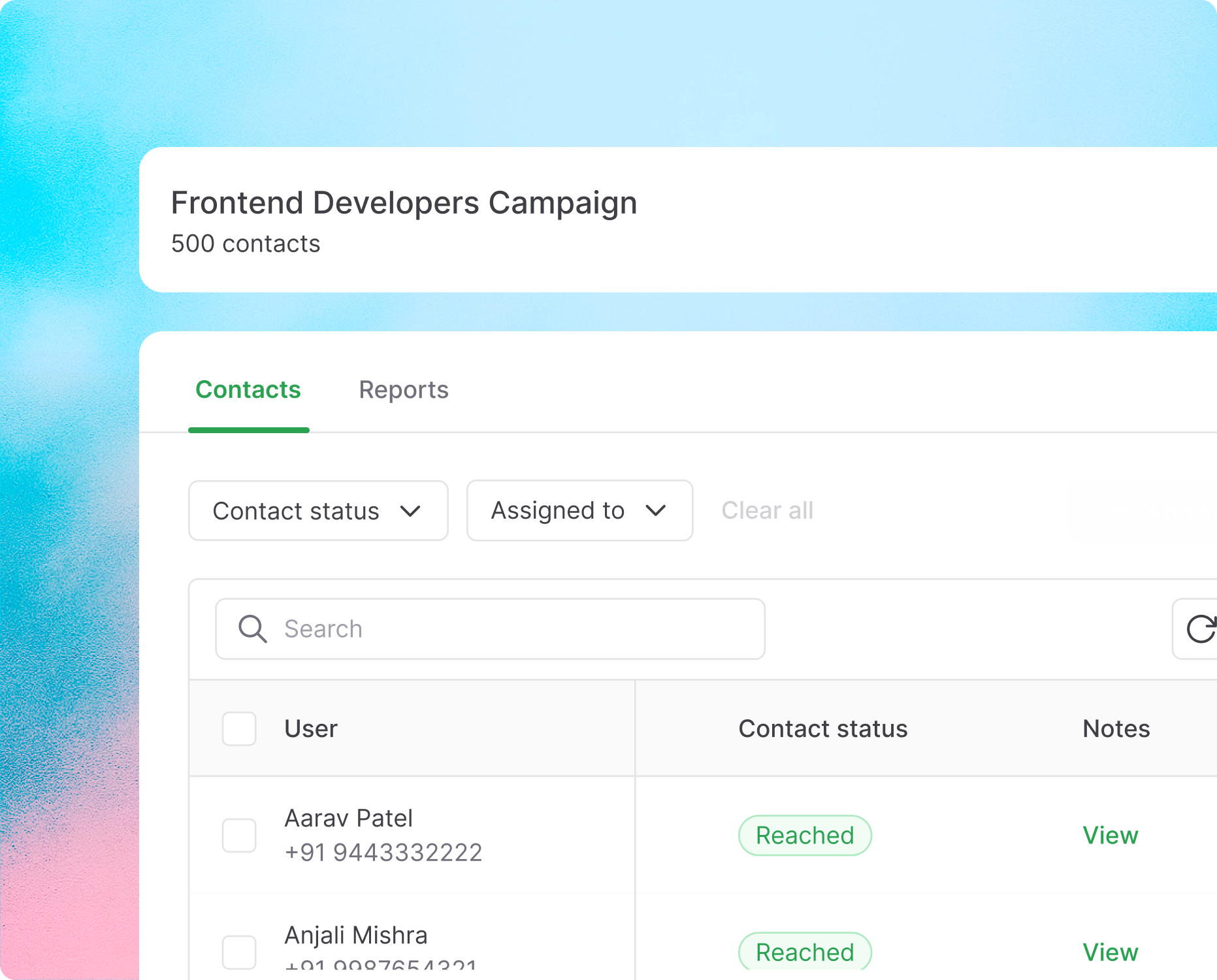Click the Contact status column header
1217x980 pixels.
(x=822, y=728)
